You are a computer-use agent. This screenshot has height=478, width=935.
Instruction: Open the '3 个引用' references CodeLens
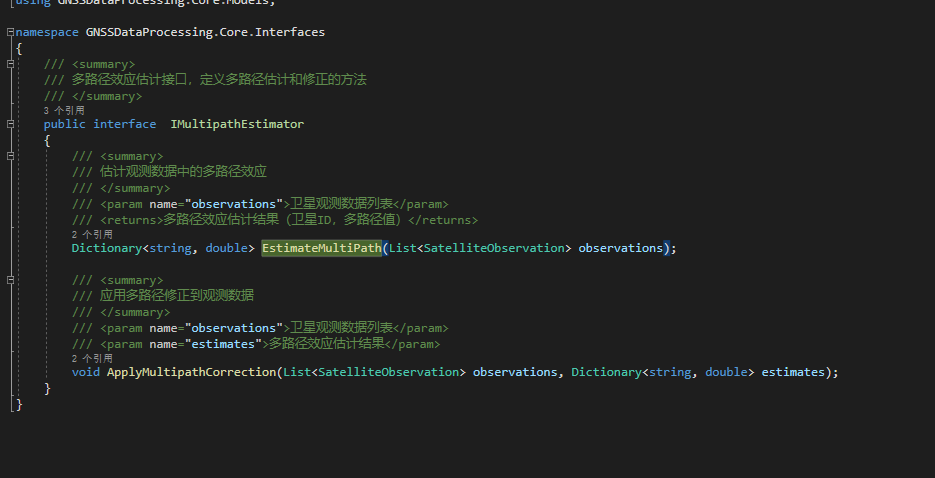click(64, 110)
